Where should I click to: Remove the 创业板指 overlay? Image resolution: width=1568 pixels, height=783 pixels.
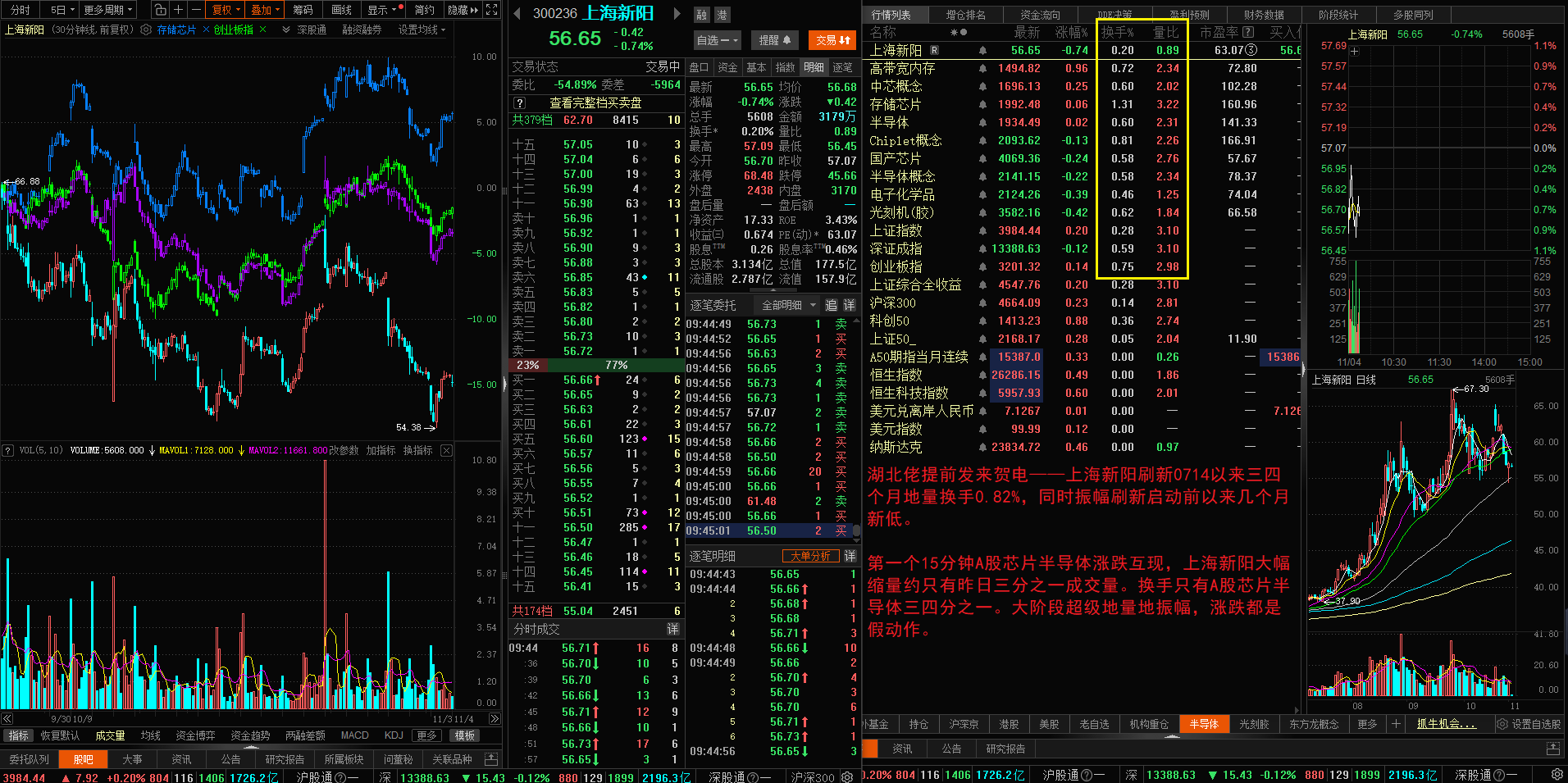coord(262,30)
